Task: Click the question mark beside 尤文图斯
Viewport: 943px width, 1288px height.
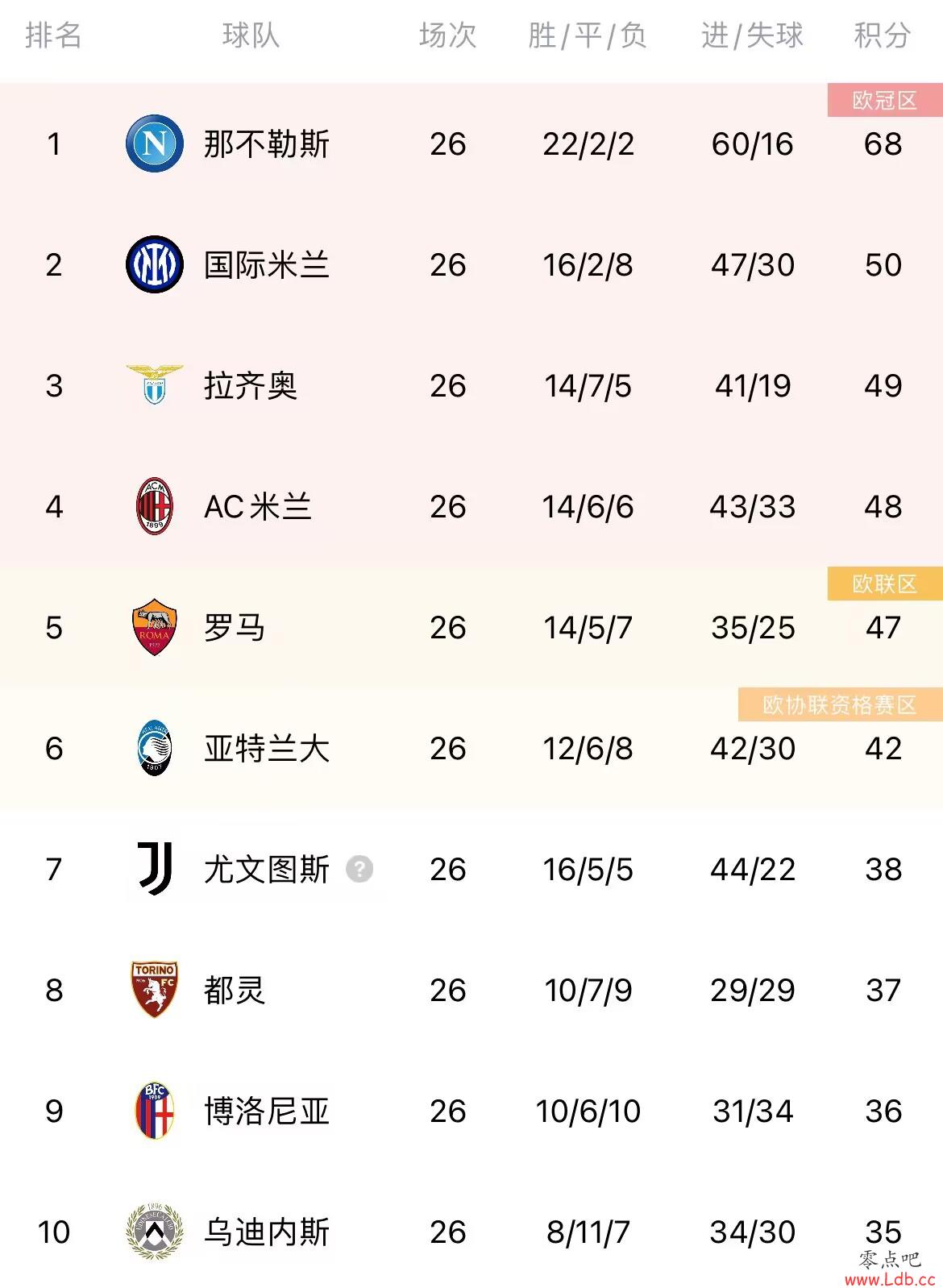Action: pyautogui.click(x=359, y=869)
